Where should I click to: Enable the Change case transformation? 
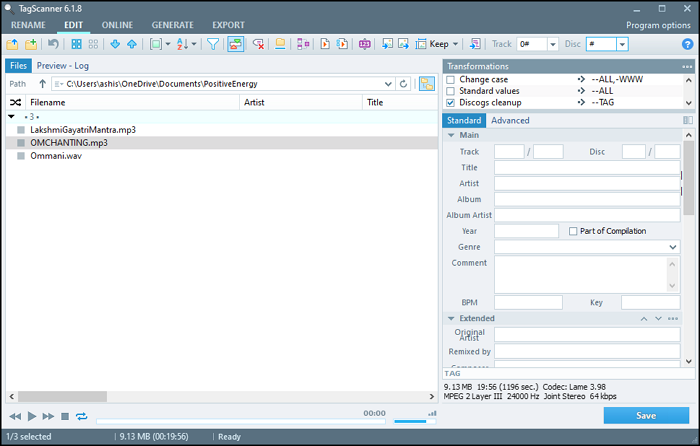point(450,79)
